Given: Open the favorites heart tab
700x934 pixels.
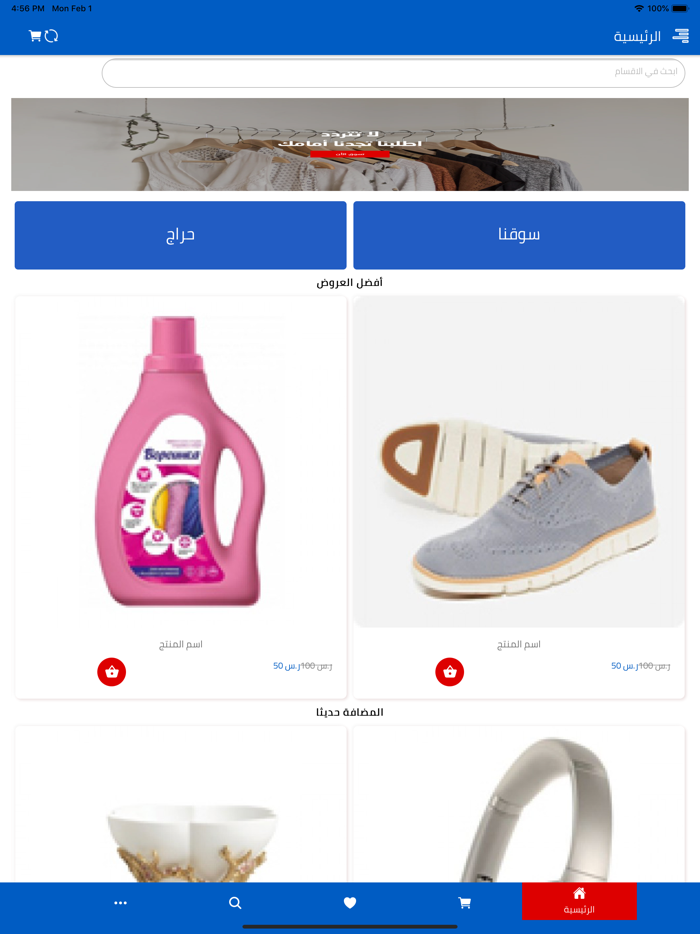Looking at the screenshot, I should tap(350, 903).
